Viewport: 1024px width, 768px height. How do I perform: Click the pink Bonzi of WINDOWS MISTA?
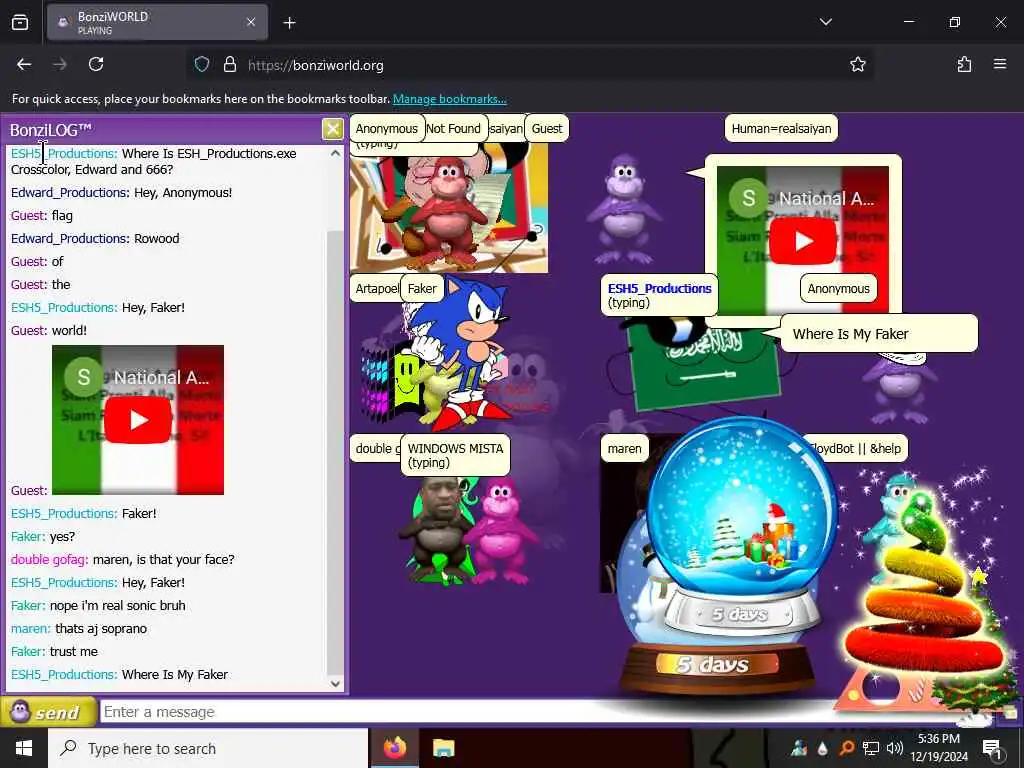coord(502,530)
